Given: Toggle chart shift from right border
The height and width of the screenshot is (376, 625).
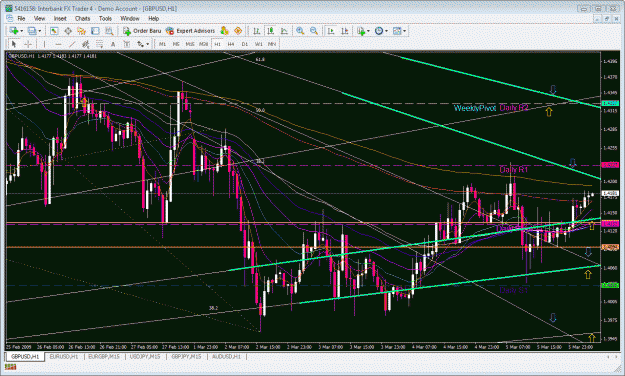Looking at the screenshot, I should (x=345, y=31).
